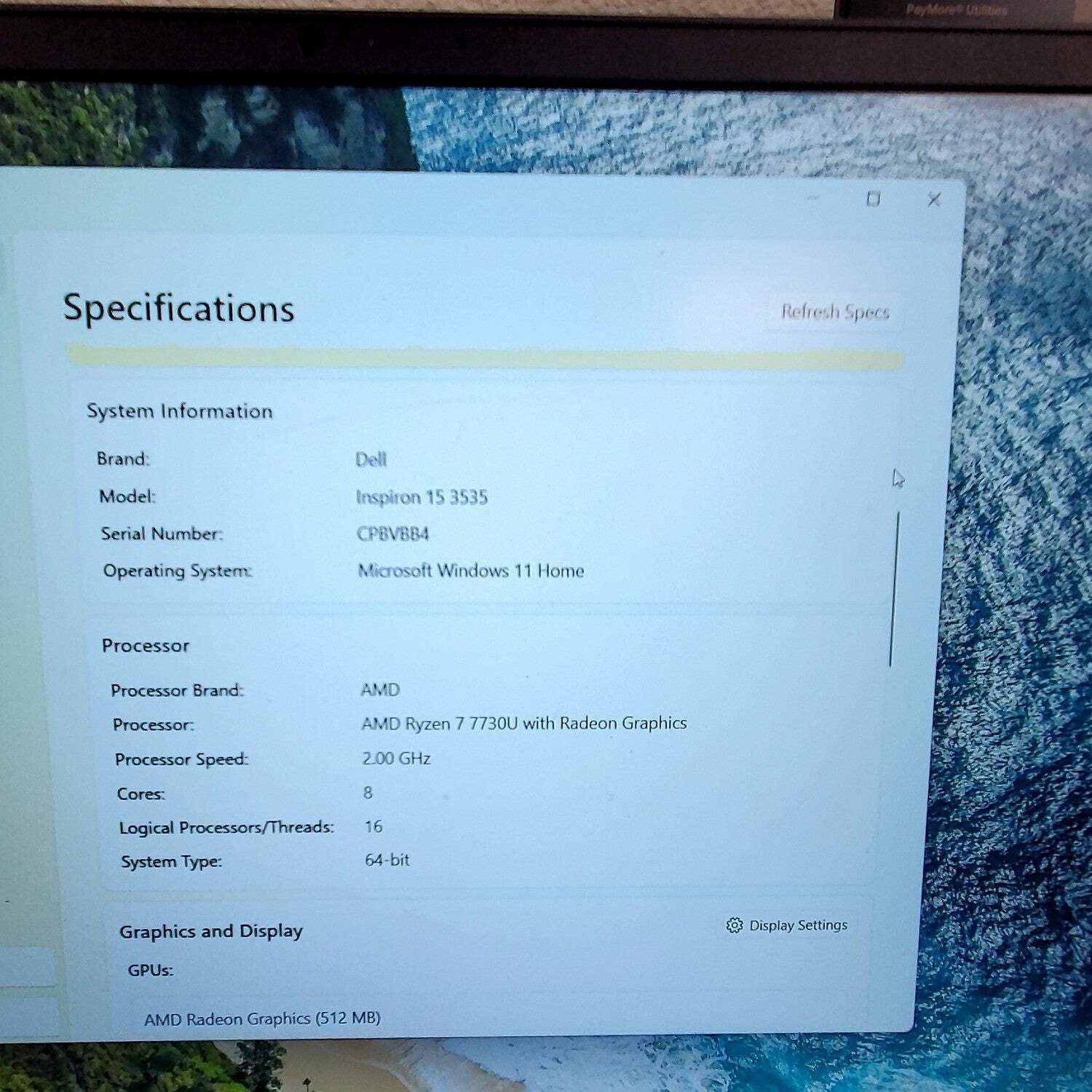Click the Processor Brand: label
Image resolution: width=1092 pixels, height=1092 pixels.
click(x=177, y=690)
